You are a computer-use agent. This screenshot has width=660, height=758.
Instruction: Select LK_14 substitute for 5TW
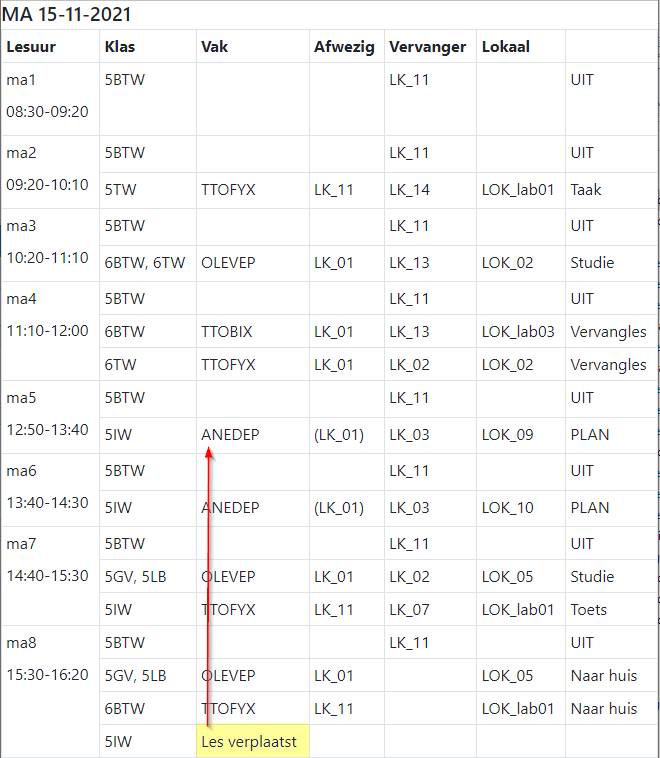click(x=410, y=190)
